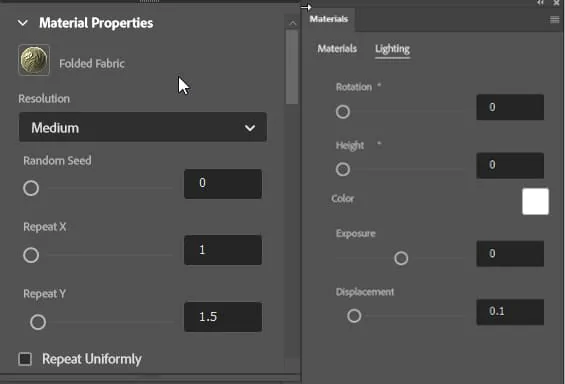Click the Repeat X slider handle
Viewport: 565px width, 384px height.
click(x=31, y=255)
